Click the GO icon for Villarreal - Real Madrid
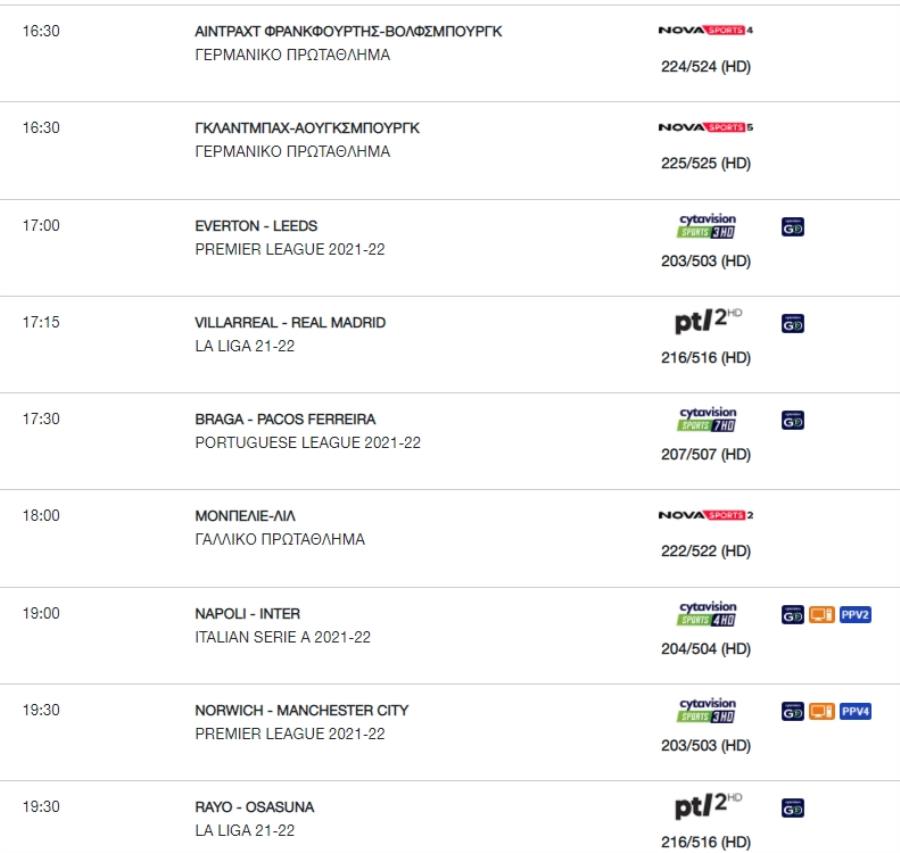Screen dimensions: 900x853 pyautogui.click(x=793, y=324)
